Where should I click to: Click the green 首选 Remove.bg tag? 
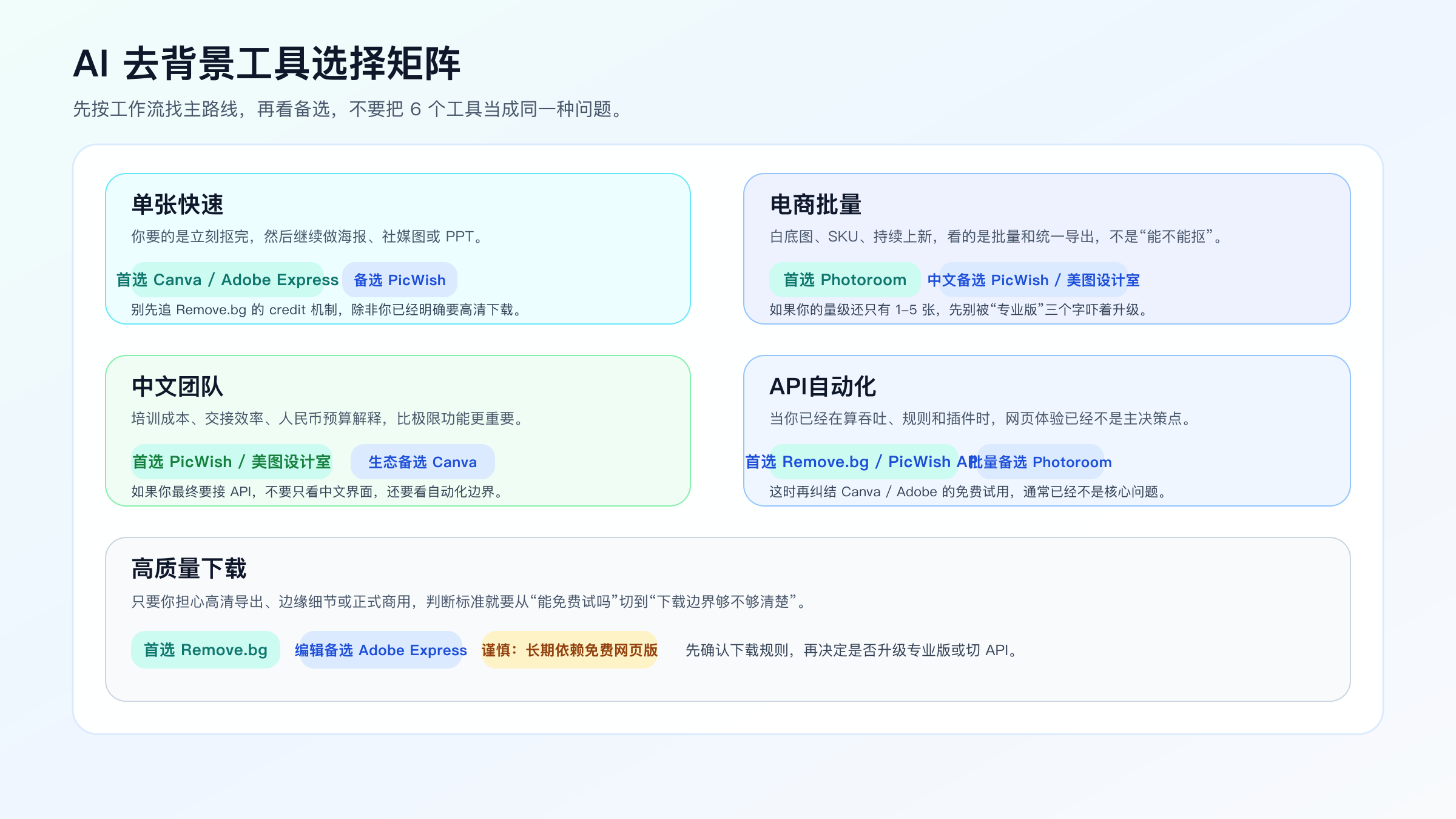206,650
